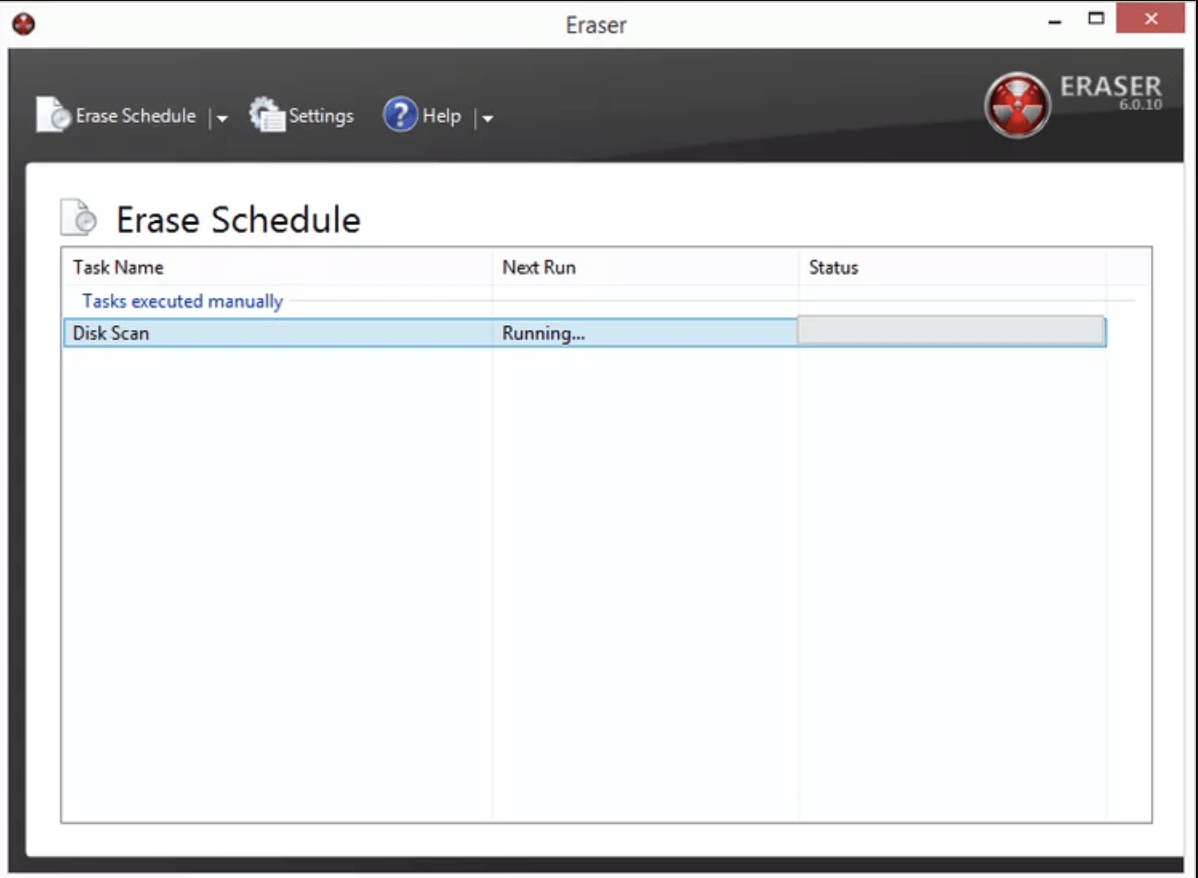Click the page icon beside Erase Schedule heading
This screenshot has width=1198, height=878.
click(80, 219)
